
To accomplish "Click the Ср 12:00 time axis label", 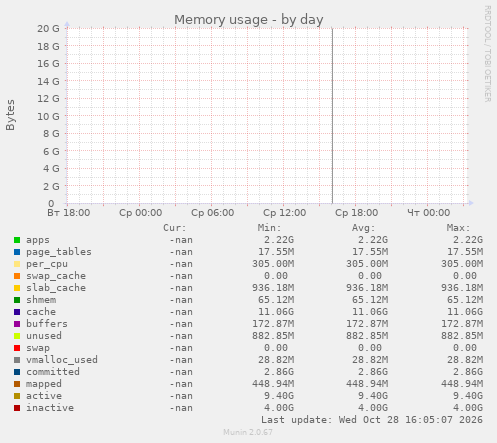I will pyautogui.click(x=285, y=213).
